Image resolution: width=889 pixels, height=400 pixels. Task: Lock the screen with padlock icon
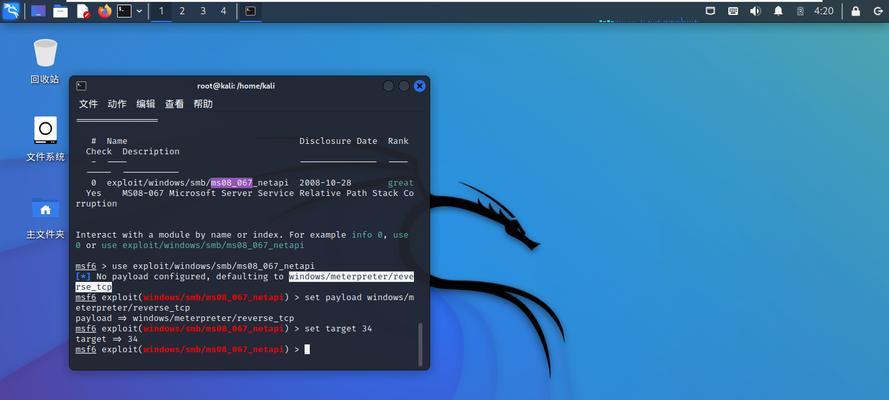pyautogui.click(x=856, y=11)
